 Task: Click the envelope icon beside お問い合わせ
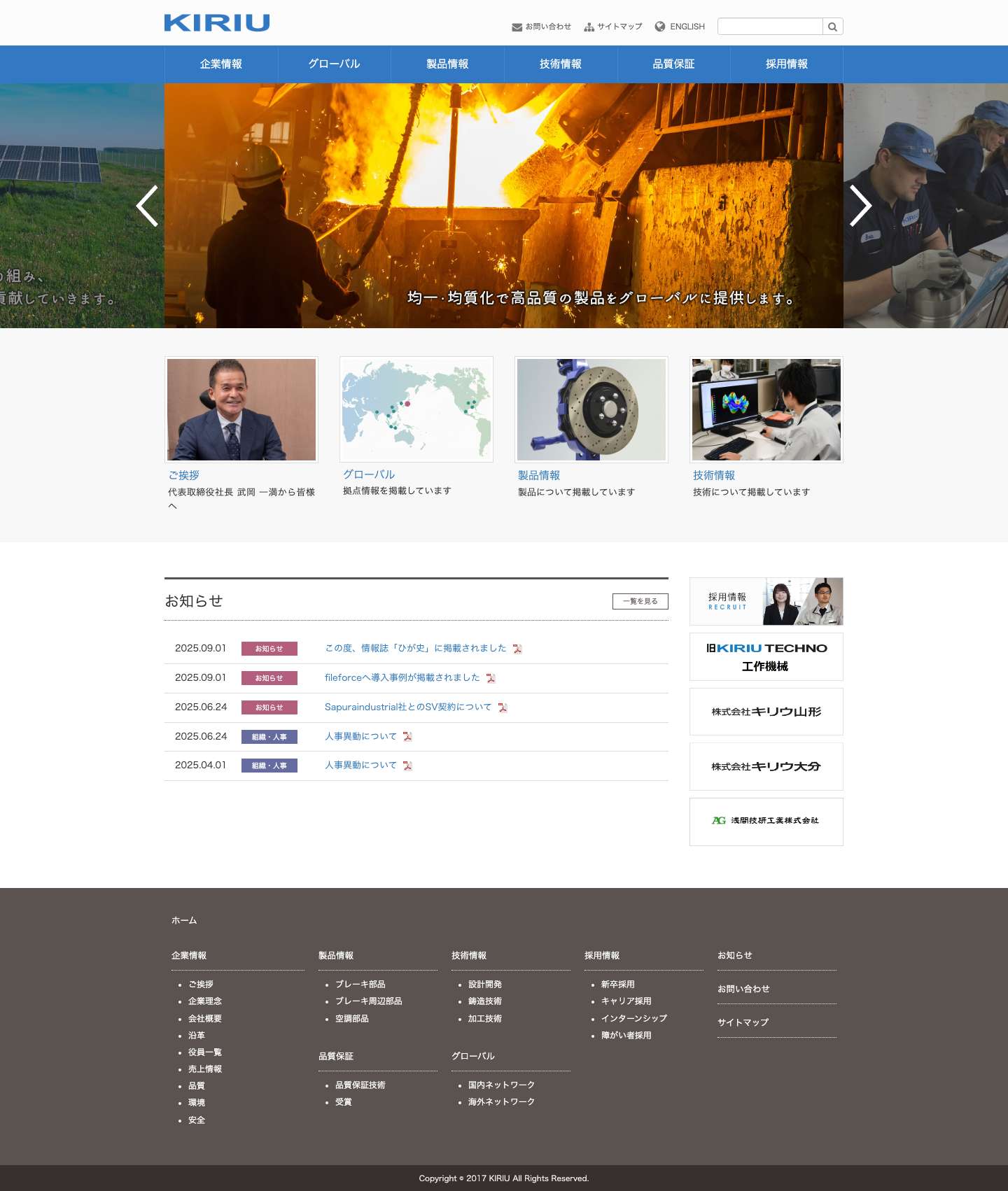click(x=517, y=27)
